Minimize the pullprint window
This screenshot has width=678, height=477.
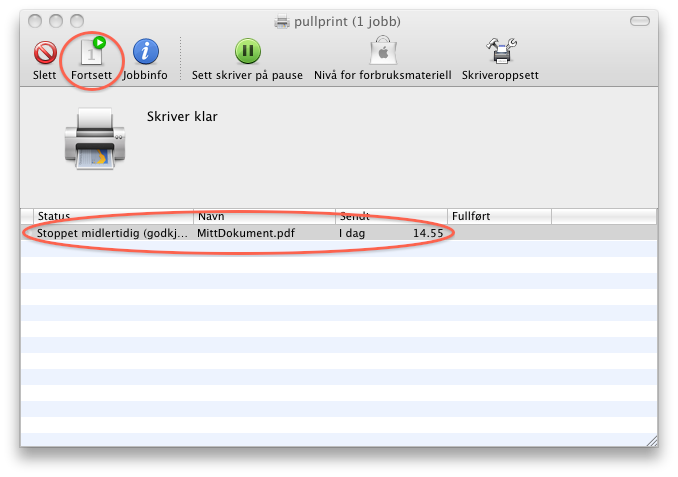[54, 21]
